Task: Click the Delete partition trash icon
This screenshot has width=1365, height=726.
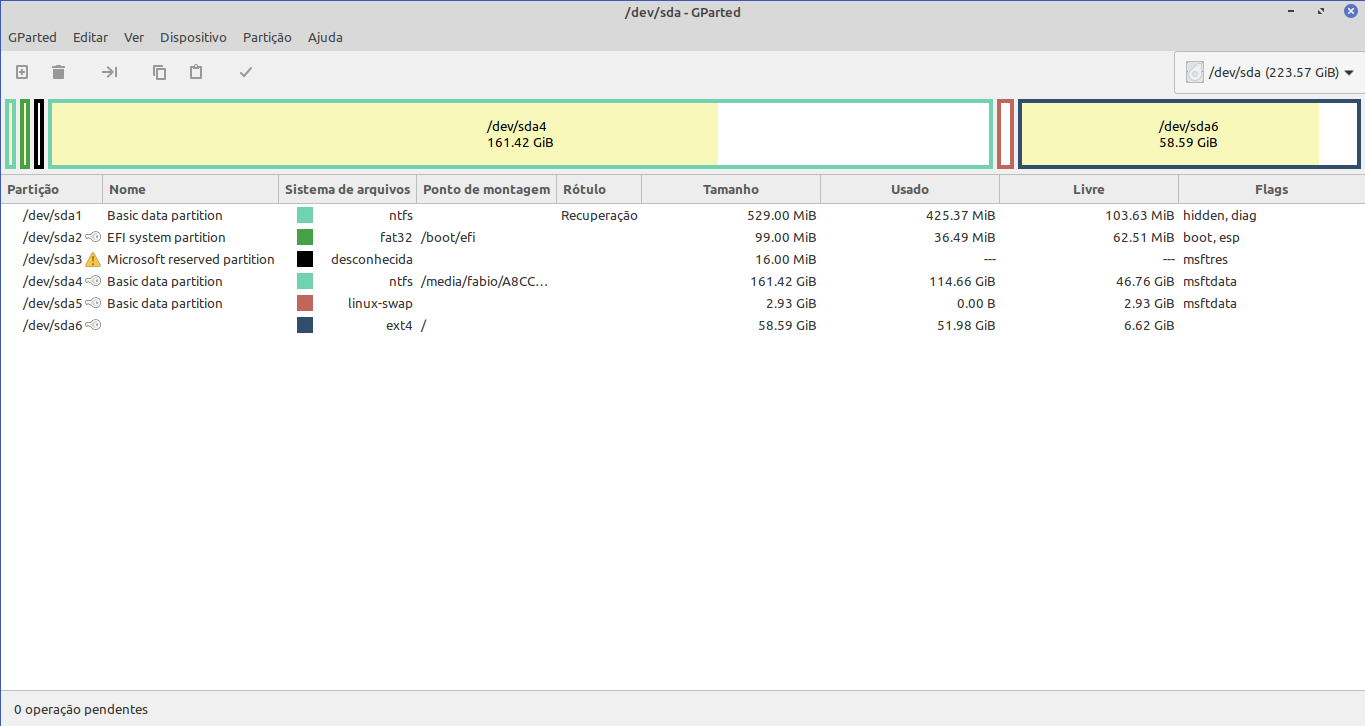Action: 59,72
